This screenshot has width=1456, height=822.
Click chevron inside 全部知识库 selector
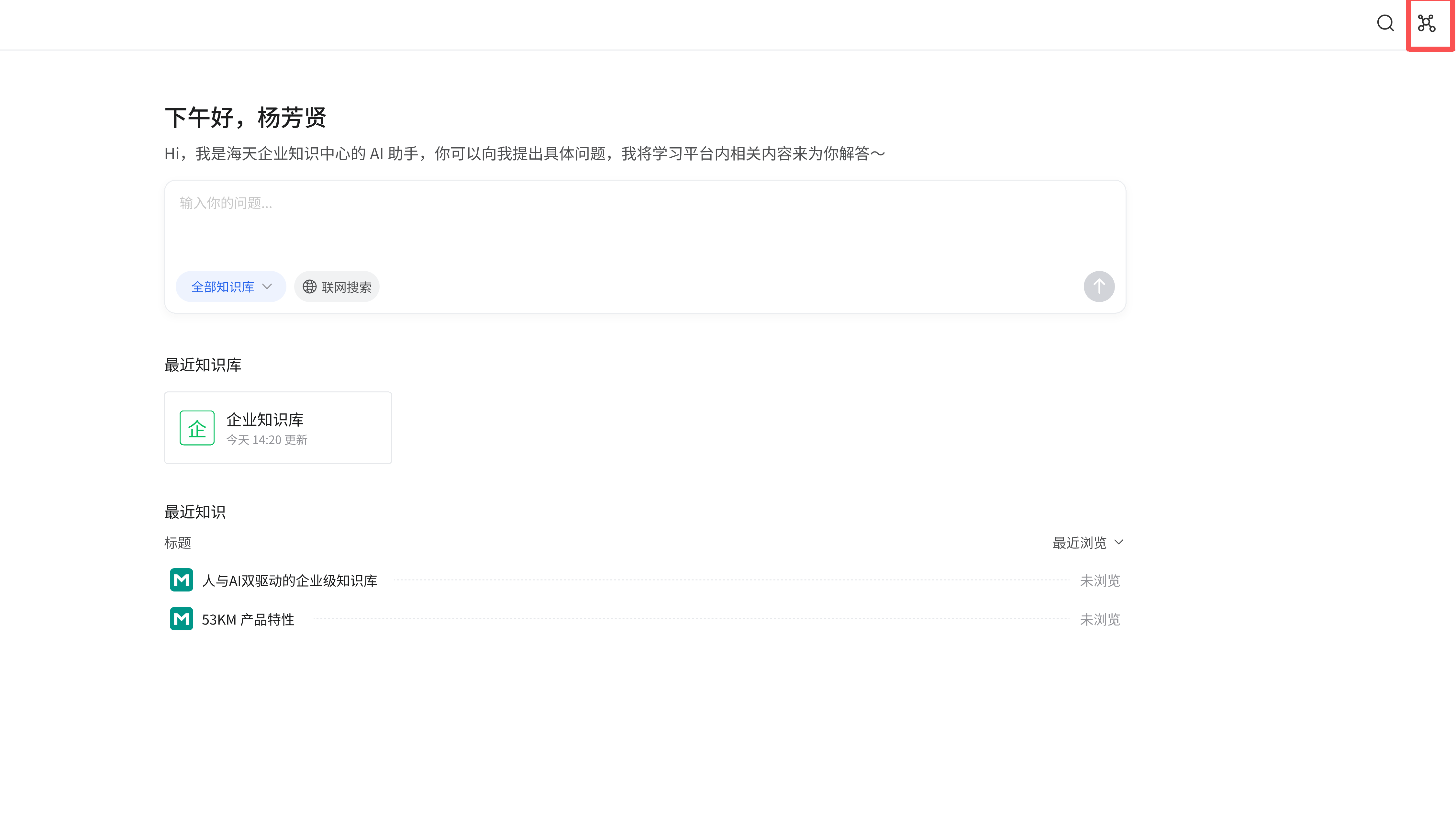(x=267, y=287)
